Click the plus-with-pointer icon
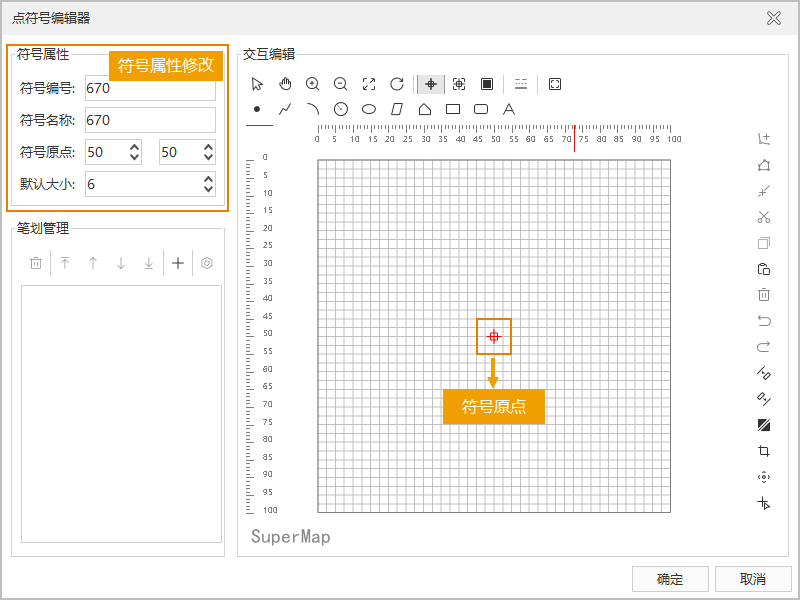800x600 pixels. click(x=764, y=503)
